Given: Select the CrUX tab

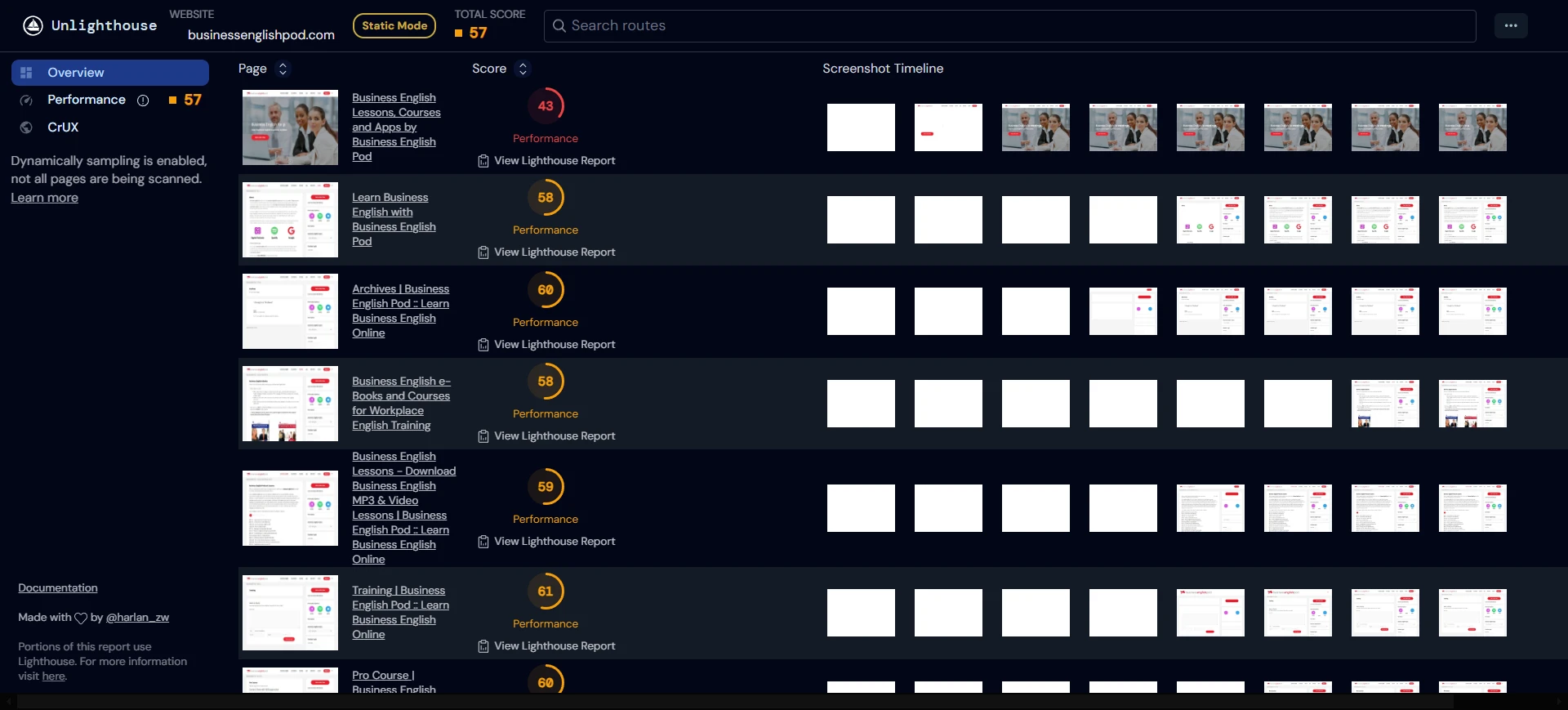Looking at the screenshot, I should (110, 127).
